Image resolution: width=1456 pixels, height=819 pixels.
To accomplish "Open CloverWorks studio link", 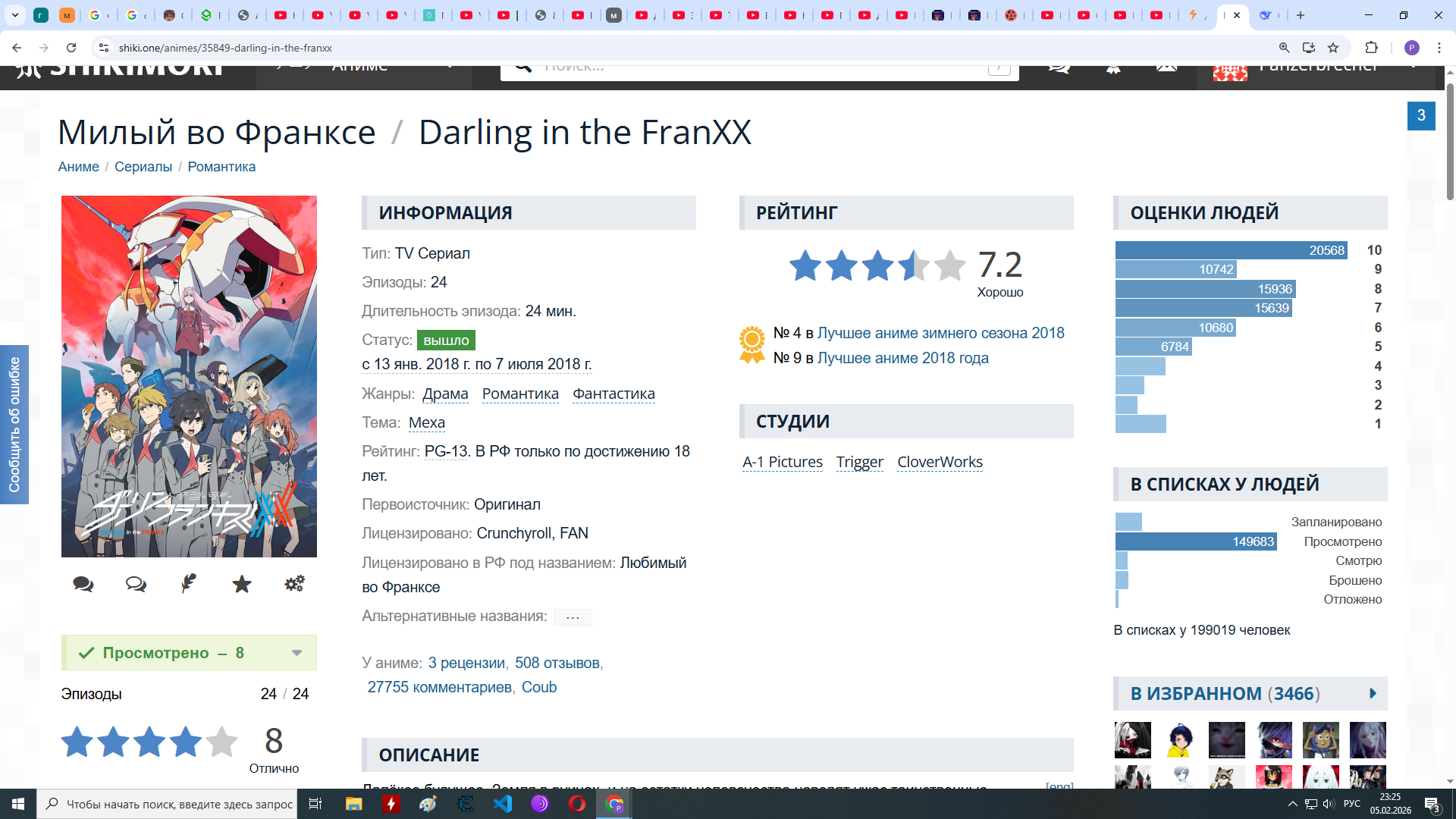I will 940,462.
